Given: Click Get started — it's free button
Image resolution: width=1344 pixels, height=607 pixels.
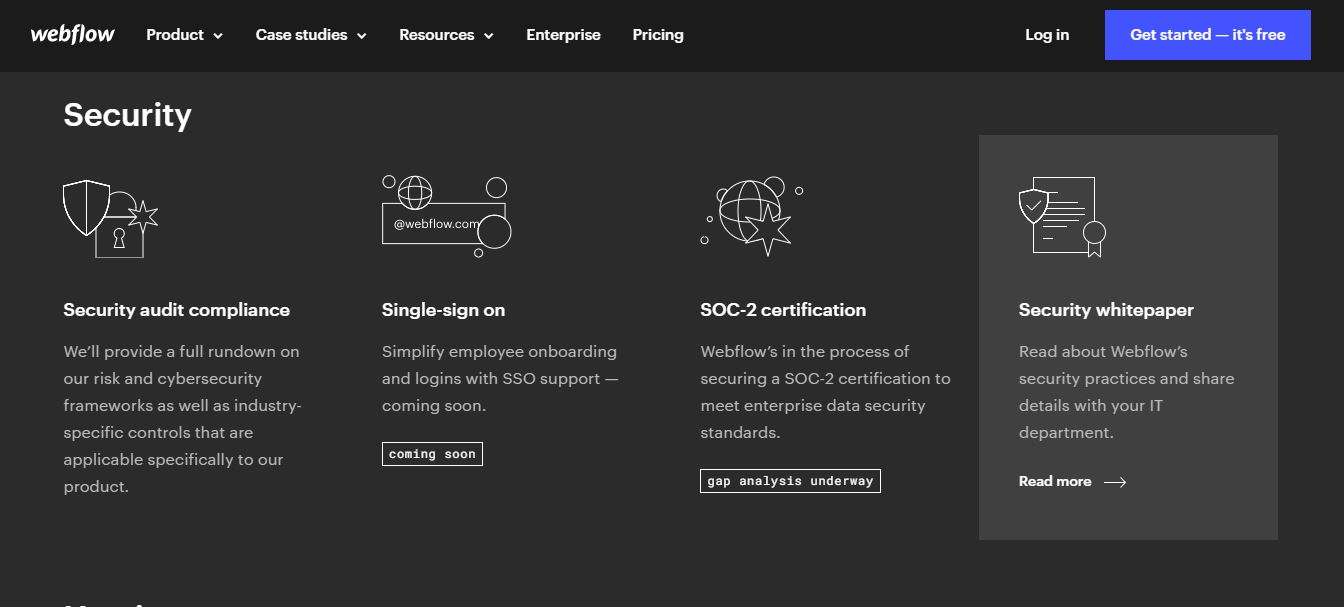Looking at the screenshot, I should pyautogui.click(x=1207, y=35).
